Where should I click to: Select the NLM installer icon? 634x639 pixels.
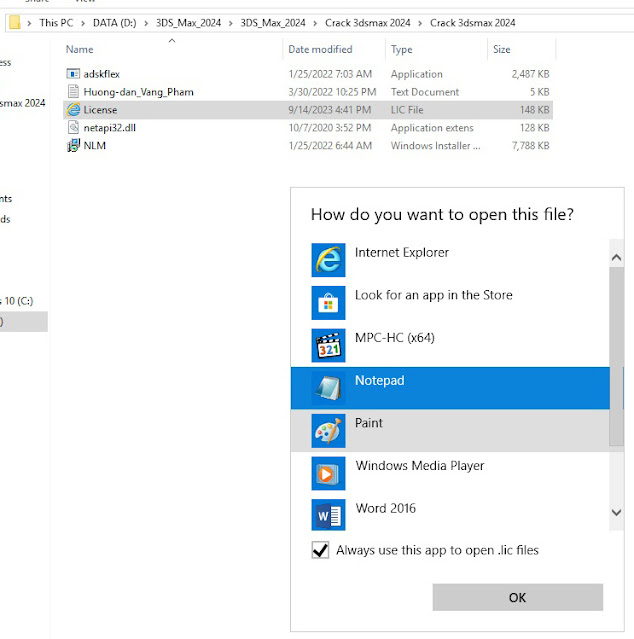pyautogui.click(x=73, y=145)
